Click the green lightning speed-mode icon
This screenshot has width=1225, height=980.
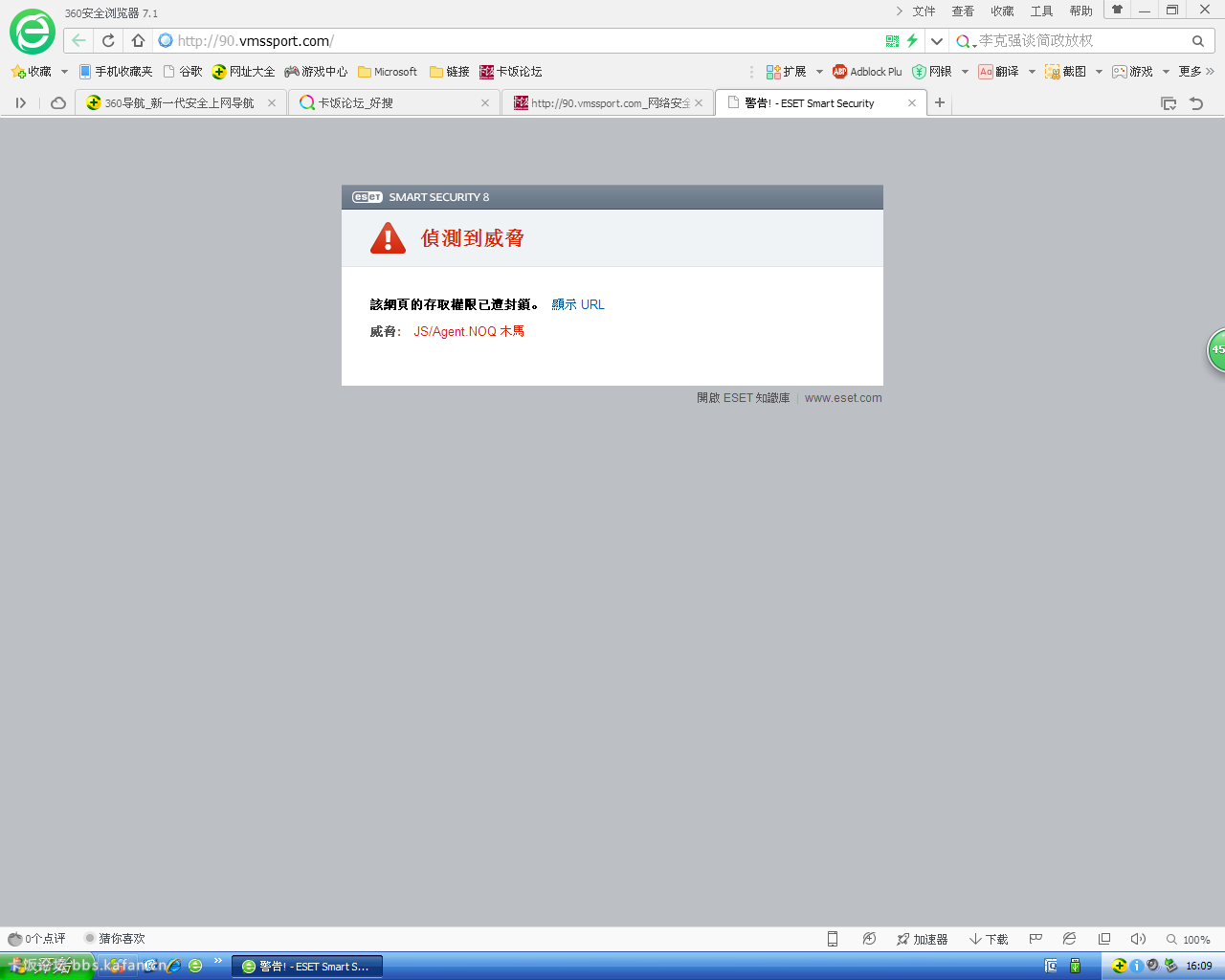pos(912,40)
